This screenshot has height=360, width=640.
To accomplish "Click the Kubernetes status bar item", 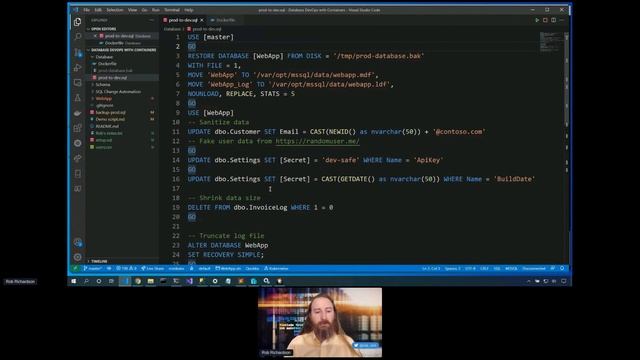I will coord(276,269).
